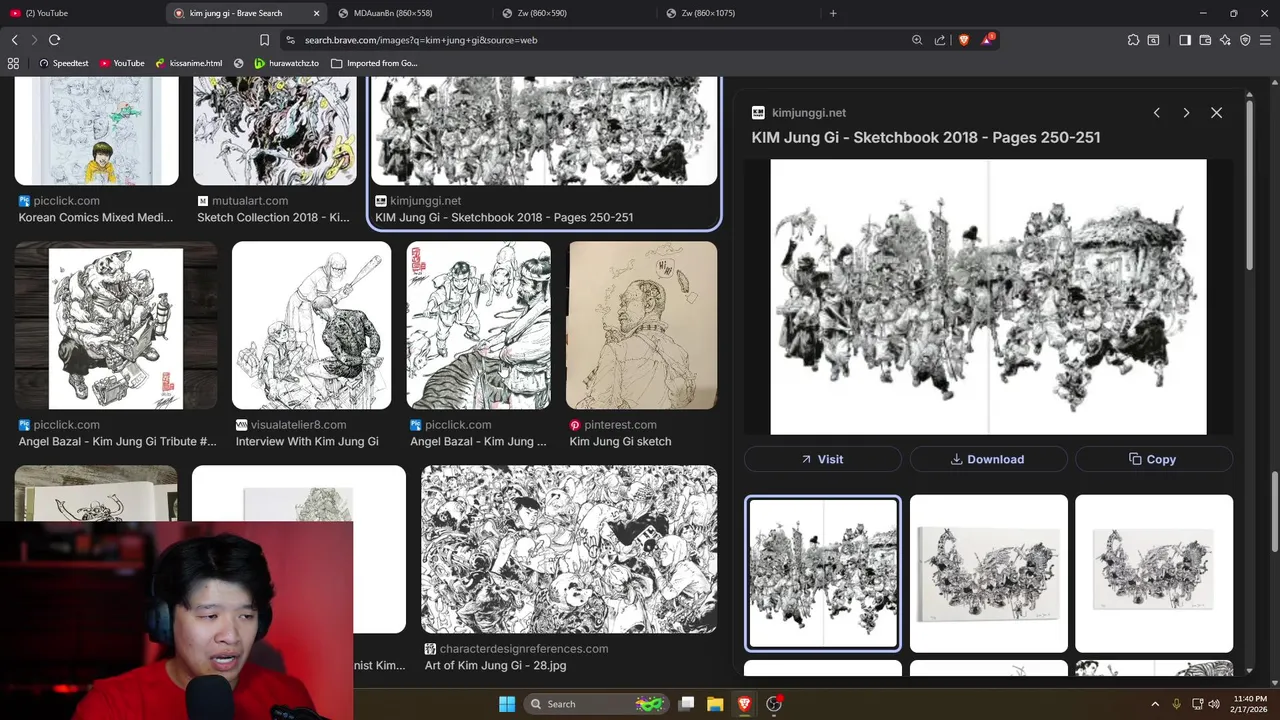Open kimjunggi.net source in preview panel
Screen dimensions: 1280x720
pyautogui.click(x=799, y=113)
